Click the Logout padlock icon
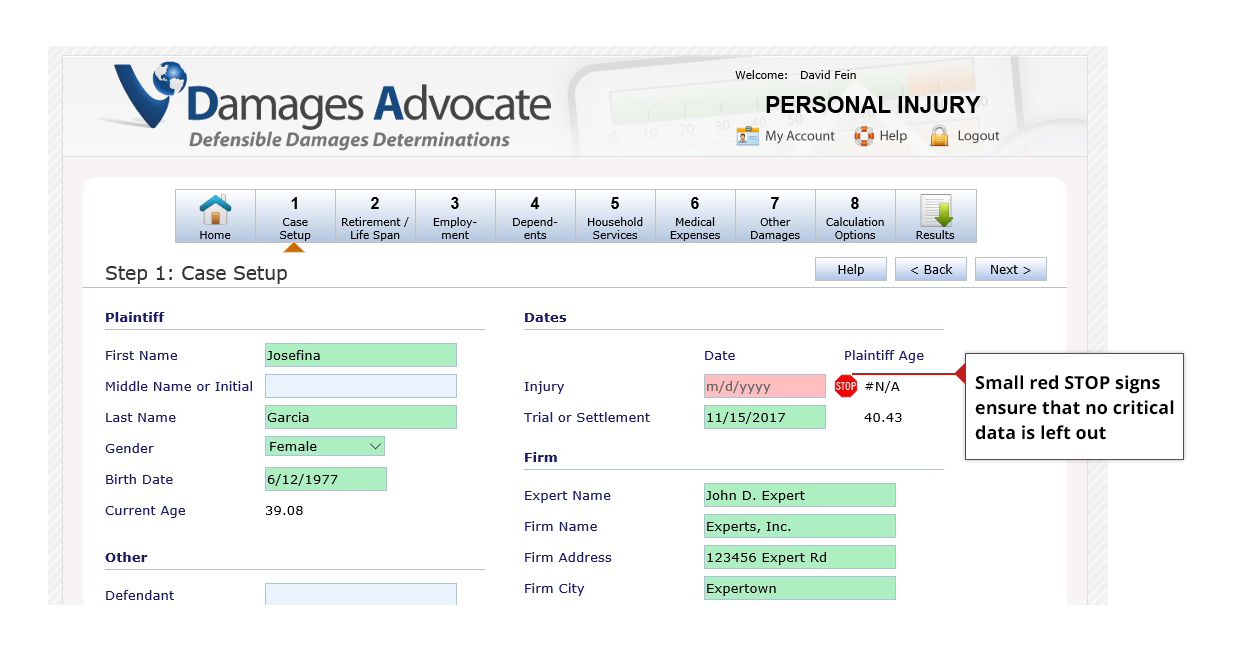Image resolution: width=1235 pixels, height=650 pixels. (939, 136)
